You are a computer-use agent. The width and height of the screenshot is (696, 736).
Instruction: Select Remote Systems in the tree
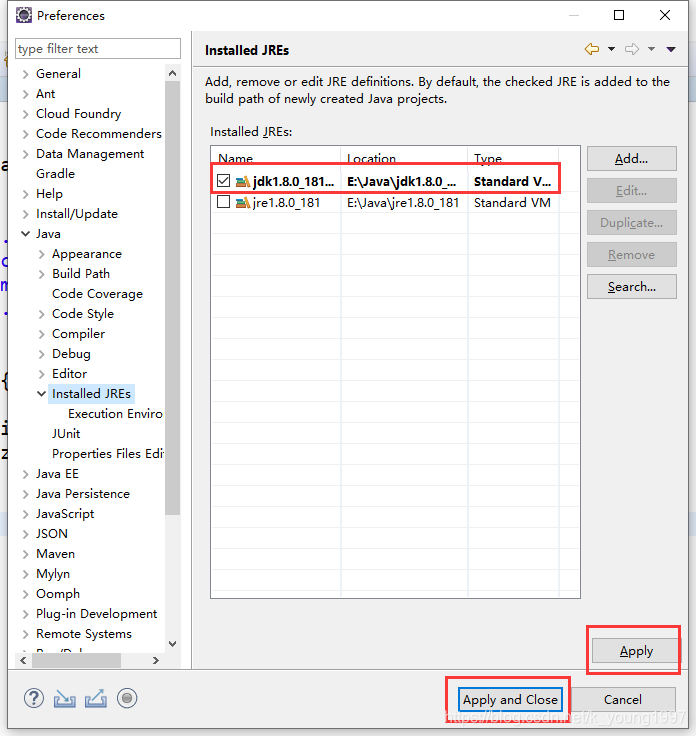point(84,634)
